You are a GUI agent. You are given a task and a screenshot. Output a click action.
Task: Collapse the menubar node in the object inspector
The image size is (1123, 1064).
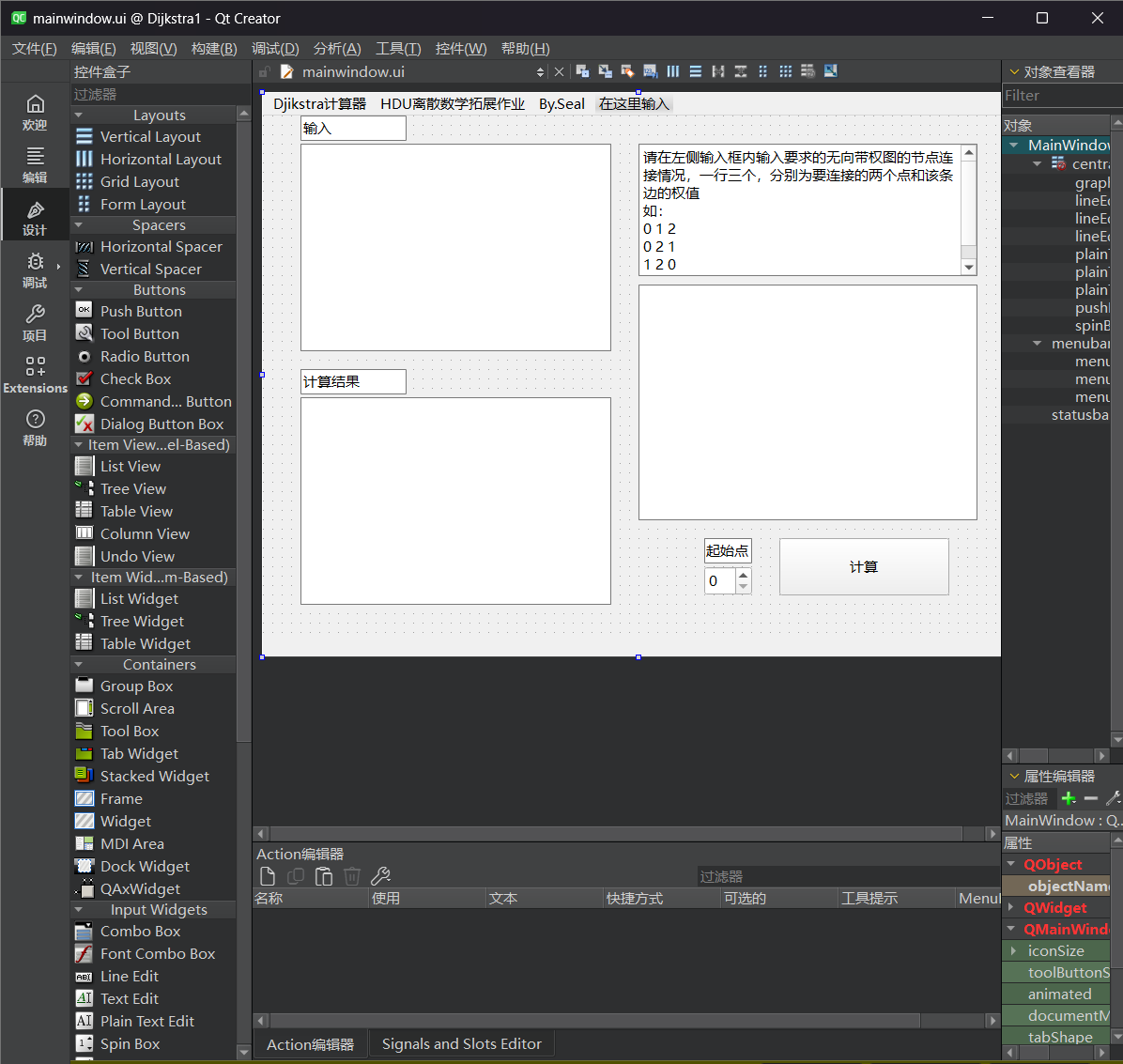(1037, 343)
